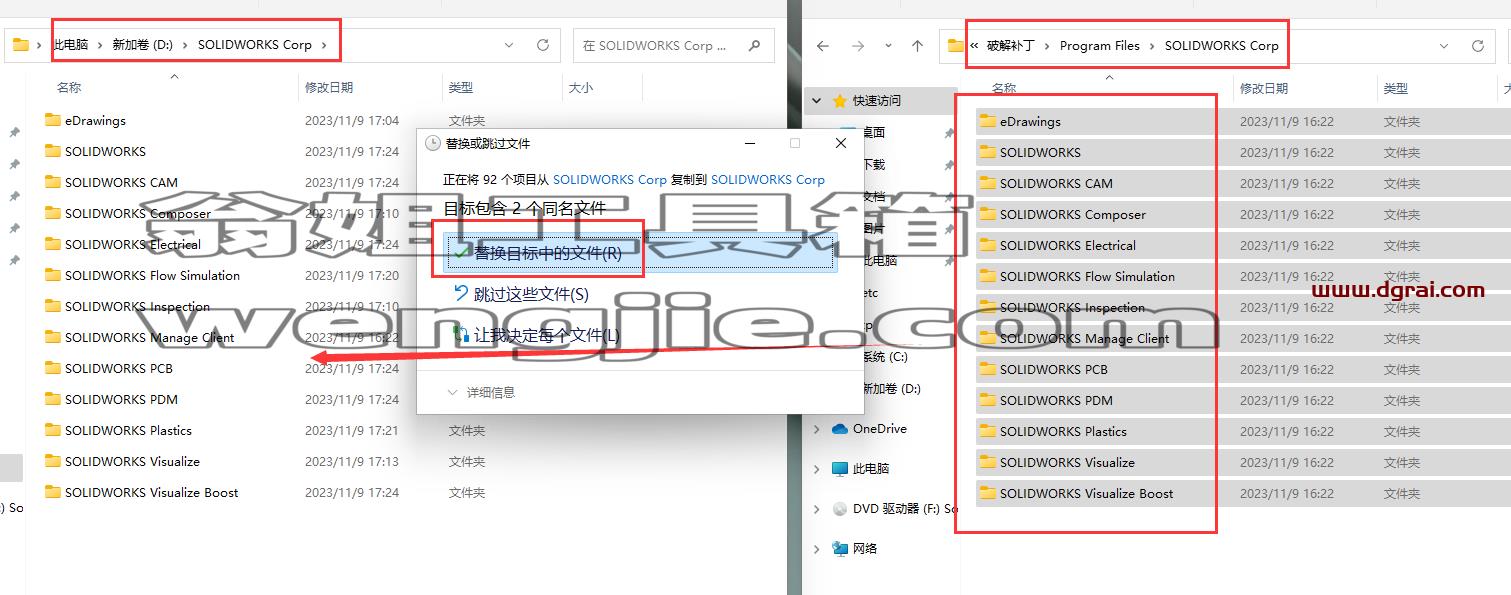Click 此电脑 breadcrumb in left address bar

[x=71, y=45]
